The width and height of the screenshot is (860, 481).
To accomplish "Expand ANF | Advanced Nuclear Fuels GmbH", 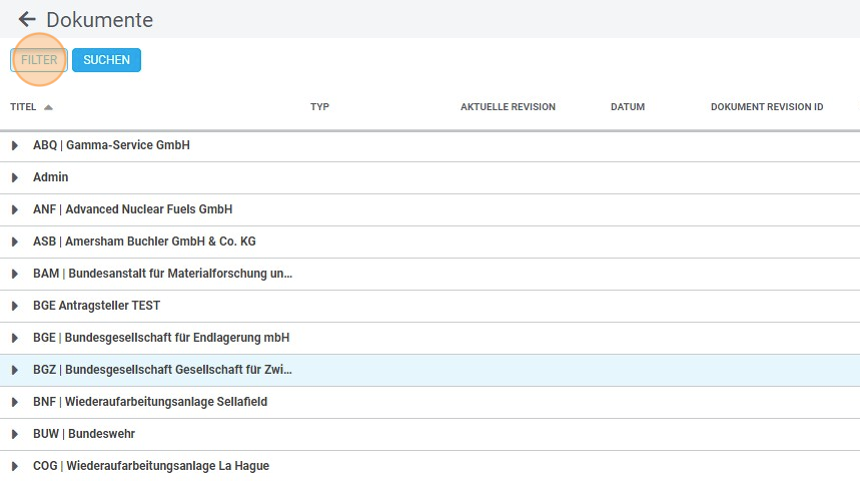I will click(15, 210).
